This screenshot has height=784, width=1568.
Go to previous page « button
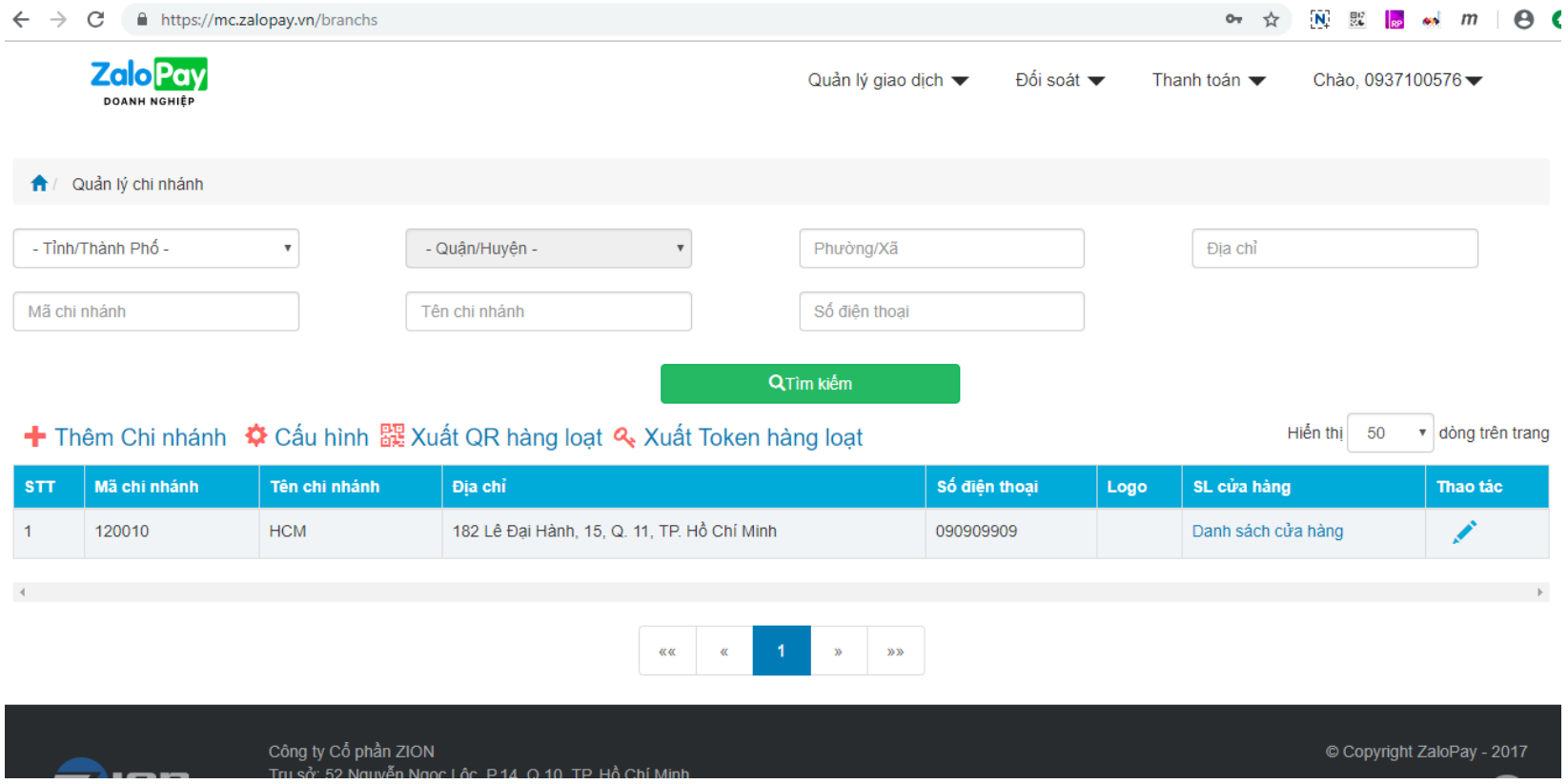(724, 651)
